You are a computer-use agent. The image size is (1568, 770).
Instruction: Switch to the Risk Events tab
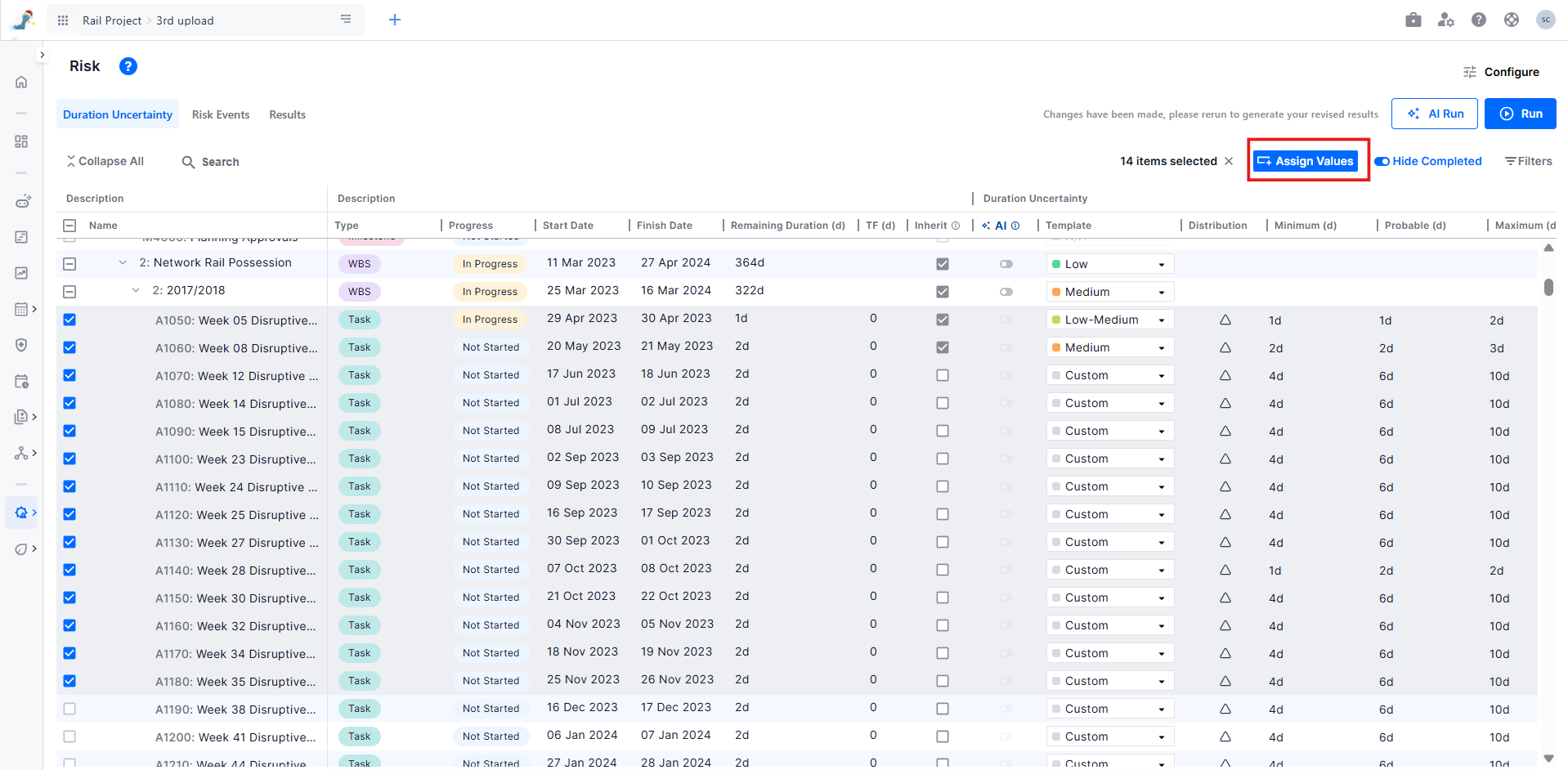221,114
